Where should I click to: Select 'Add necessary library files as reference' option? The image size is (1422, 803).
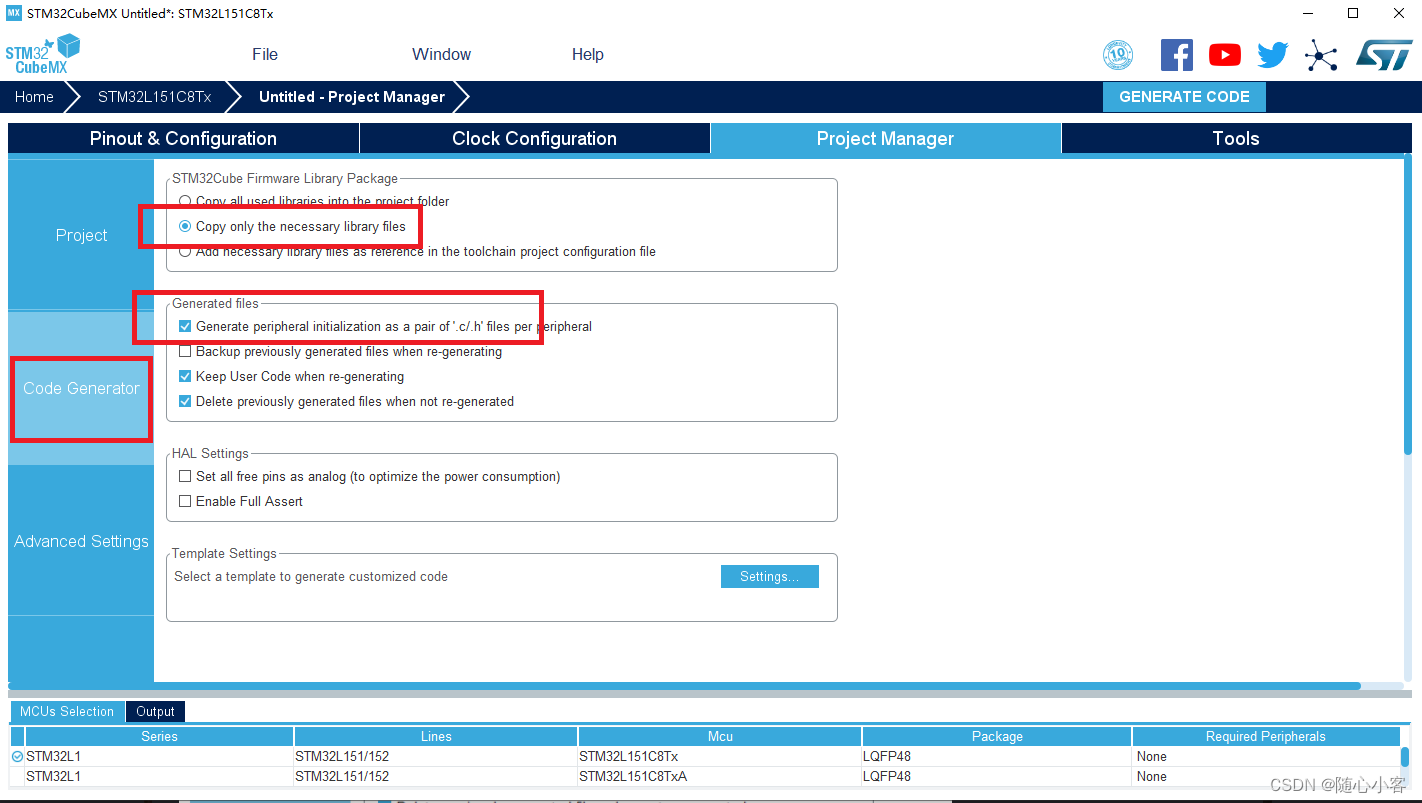click(185, 251)
